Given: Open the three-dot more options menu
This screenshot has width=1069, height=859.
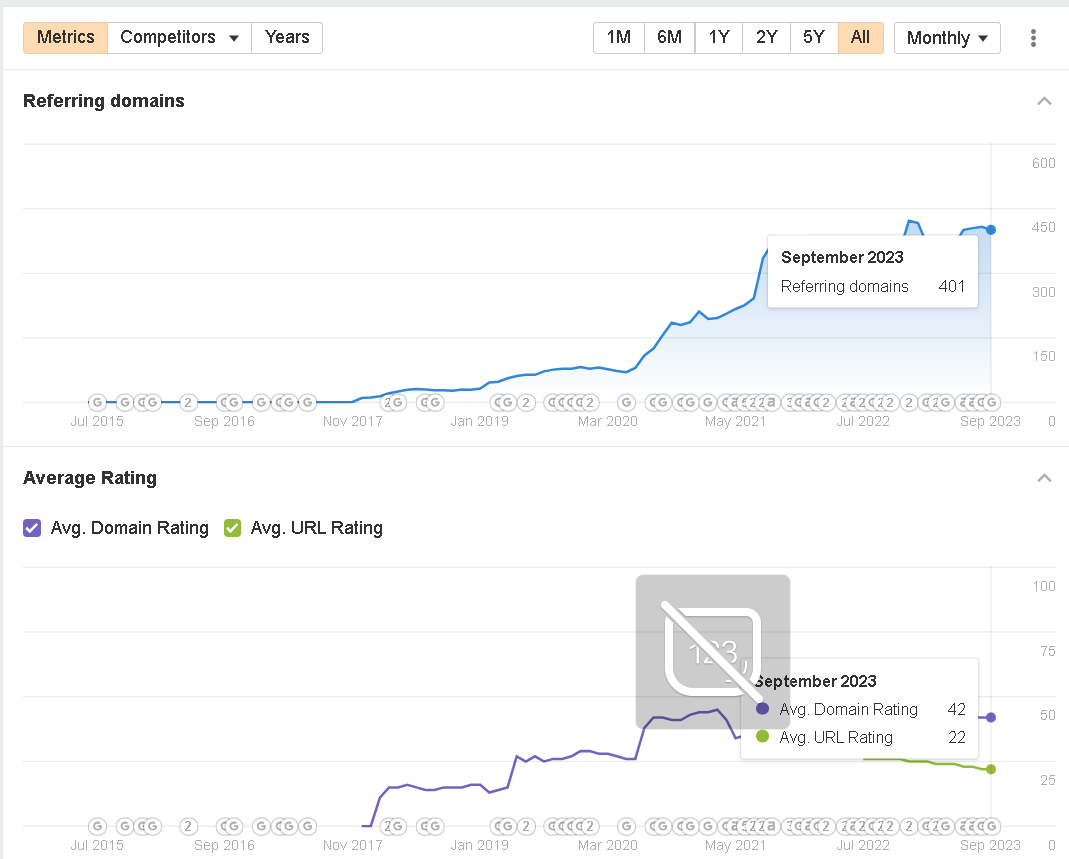Looking at the screenshot, I should pos(1033,38).
